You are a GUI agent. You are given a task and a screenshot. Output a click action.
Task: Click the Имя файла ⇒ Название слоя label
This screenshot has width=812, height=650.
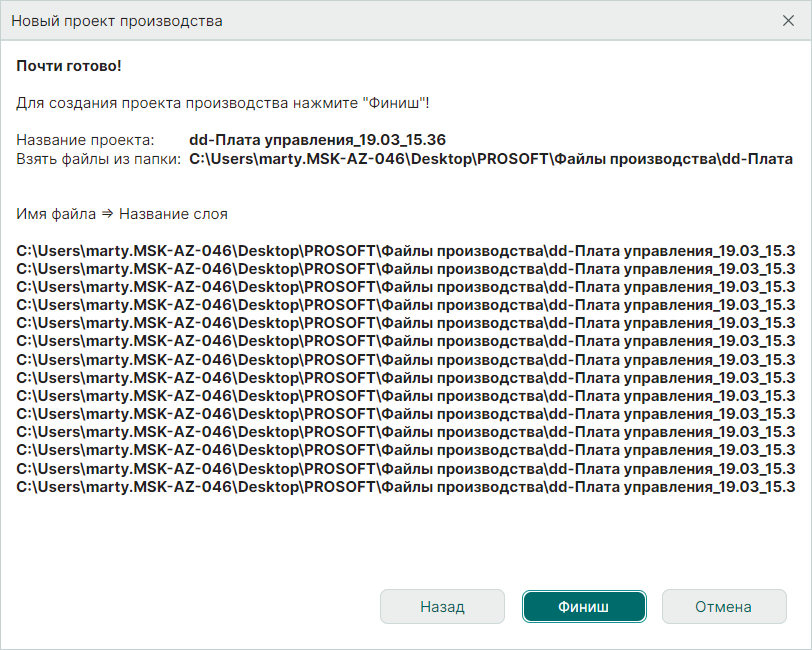click(122, 214)
